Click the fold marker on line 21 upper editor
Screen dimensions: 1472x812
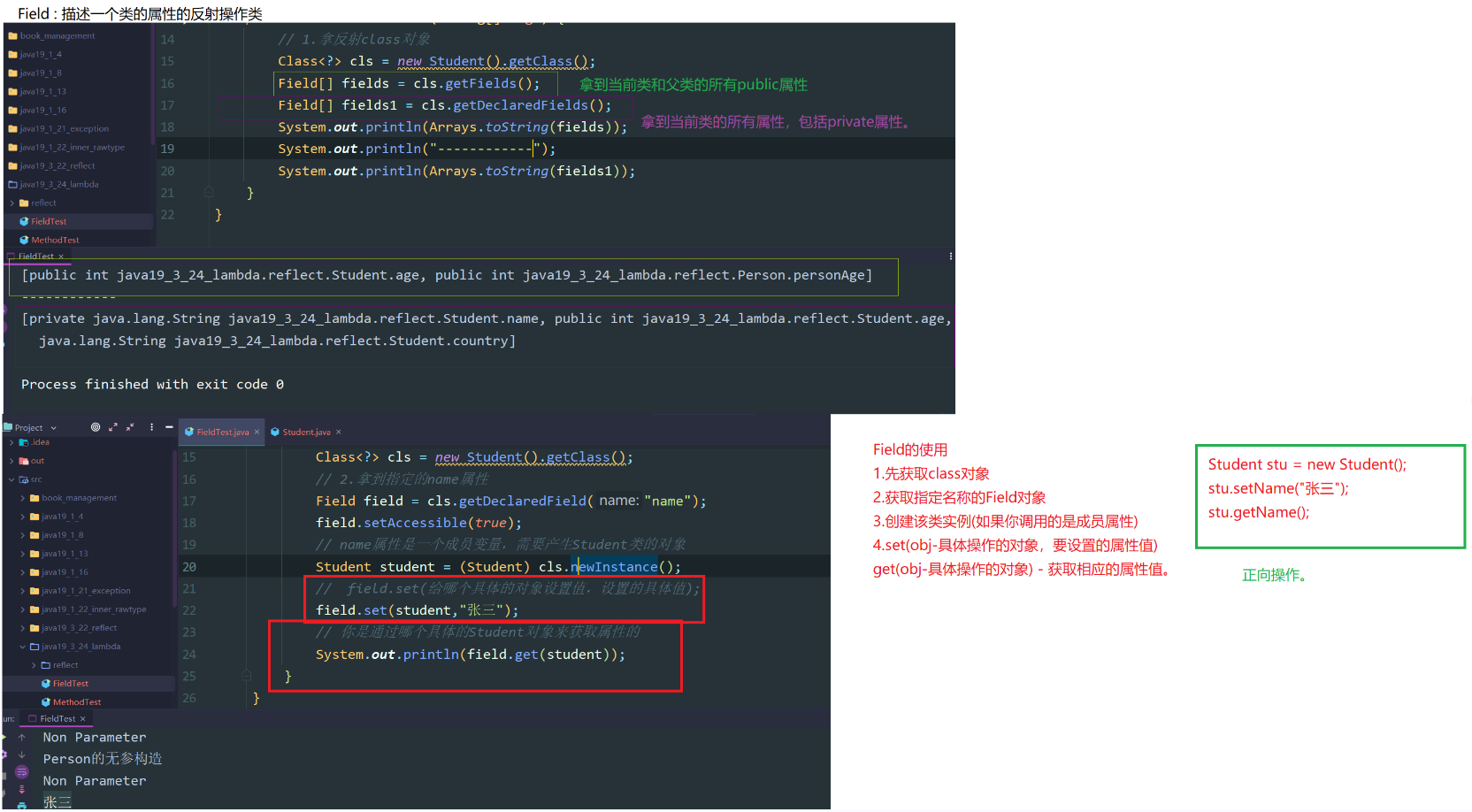pyautogui.click(x=209, y=193)
